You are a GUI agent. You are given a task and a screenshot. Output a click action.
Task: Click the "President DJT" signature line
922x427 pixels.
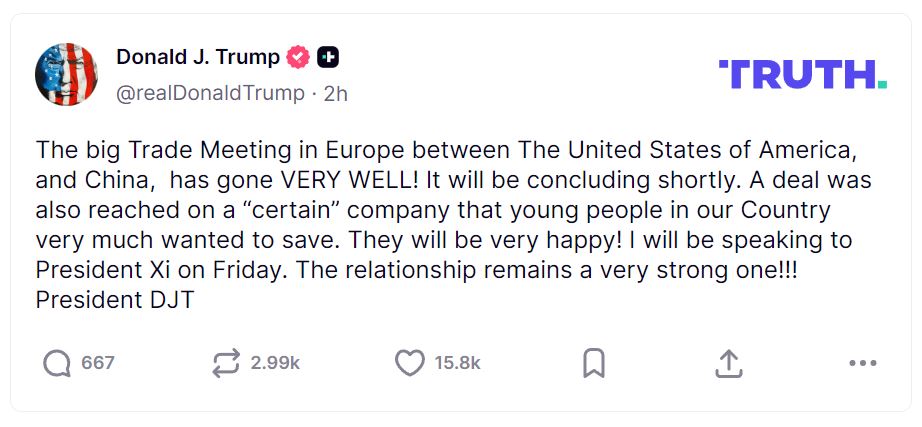114,300
